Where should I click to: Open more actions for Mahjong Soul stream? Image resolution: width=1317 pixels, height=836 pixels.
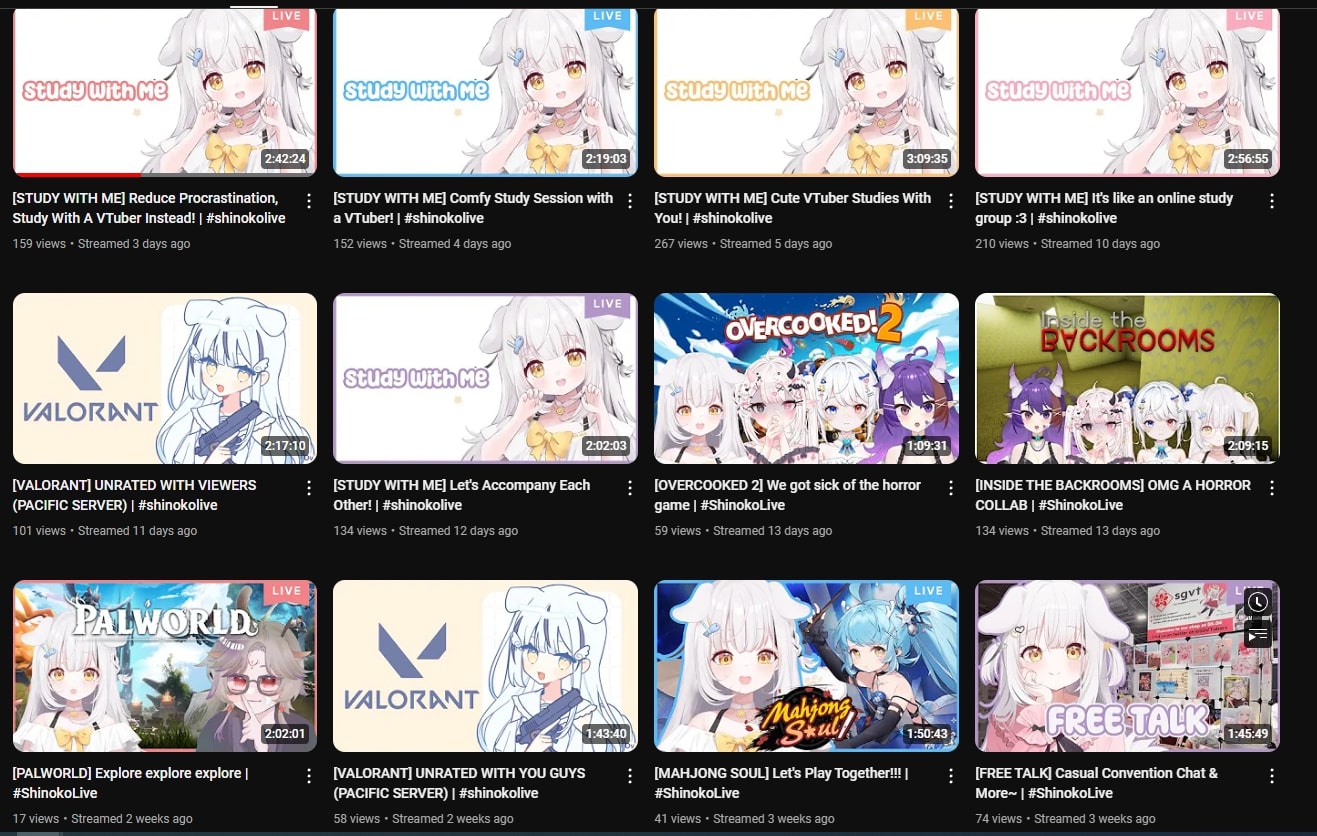click(x=951, y=776)
